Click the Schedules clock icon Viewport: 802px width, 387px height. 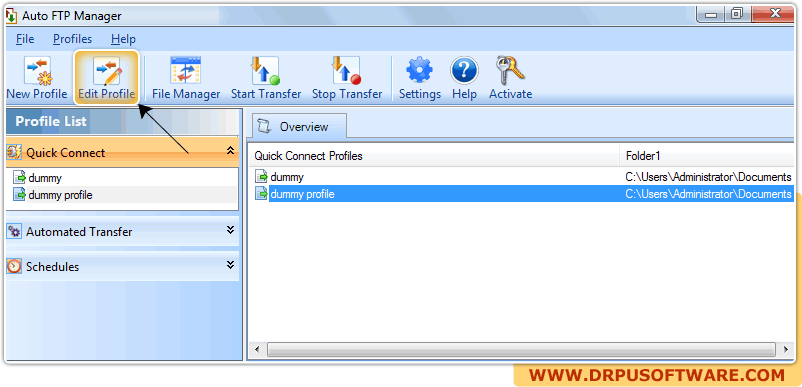(14, 266)
